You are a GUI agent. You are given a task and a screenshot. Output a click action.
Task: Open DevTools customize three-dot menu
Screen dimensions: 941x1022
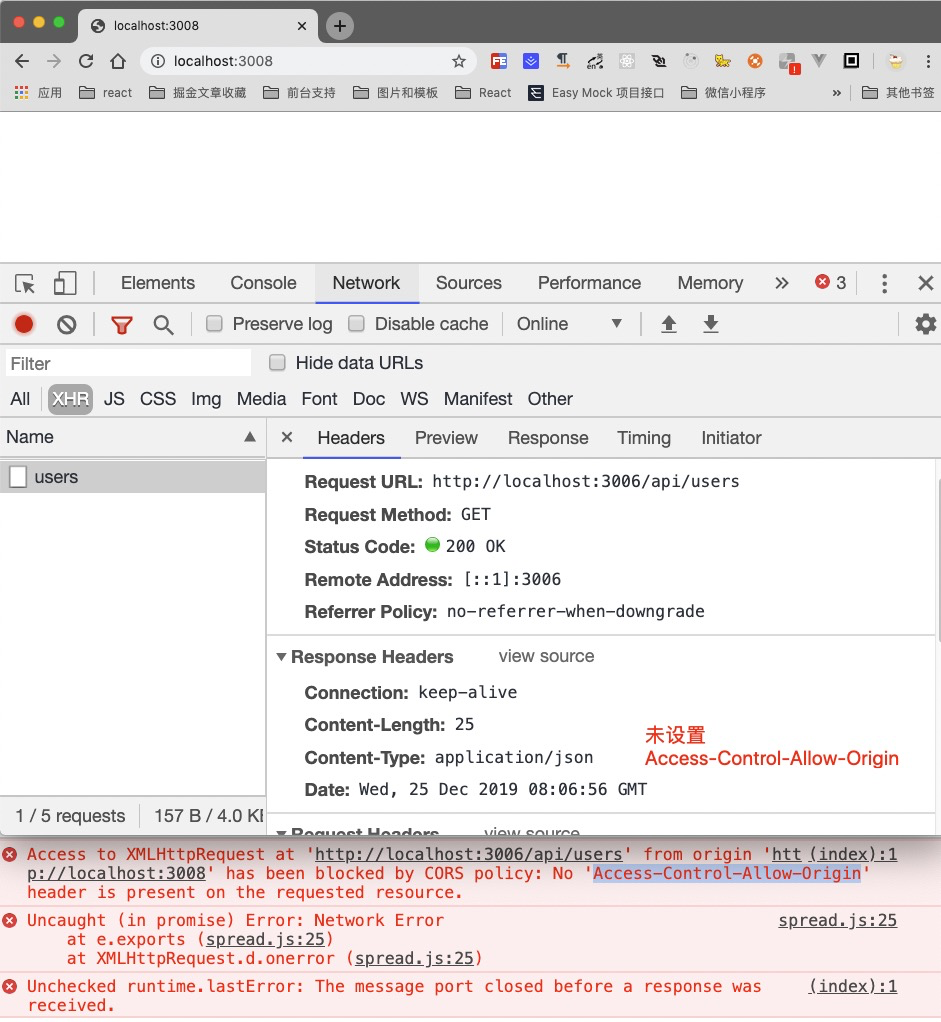coord(884,284)
